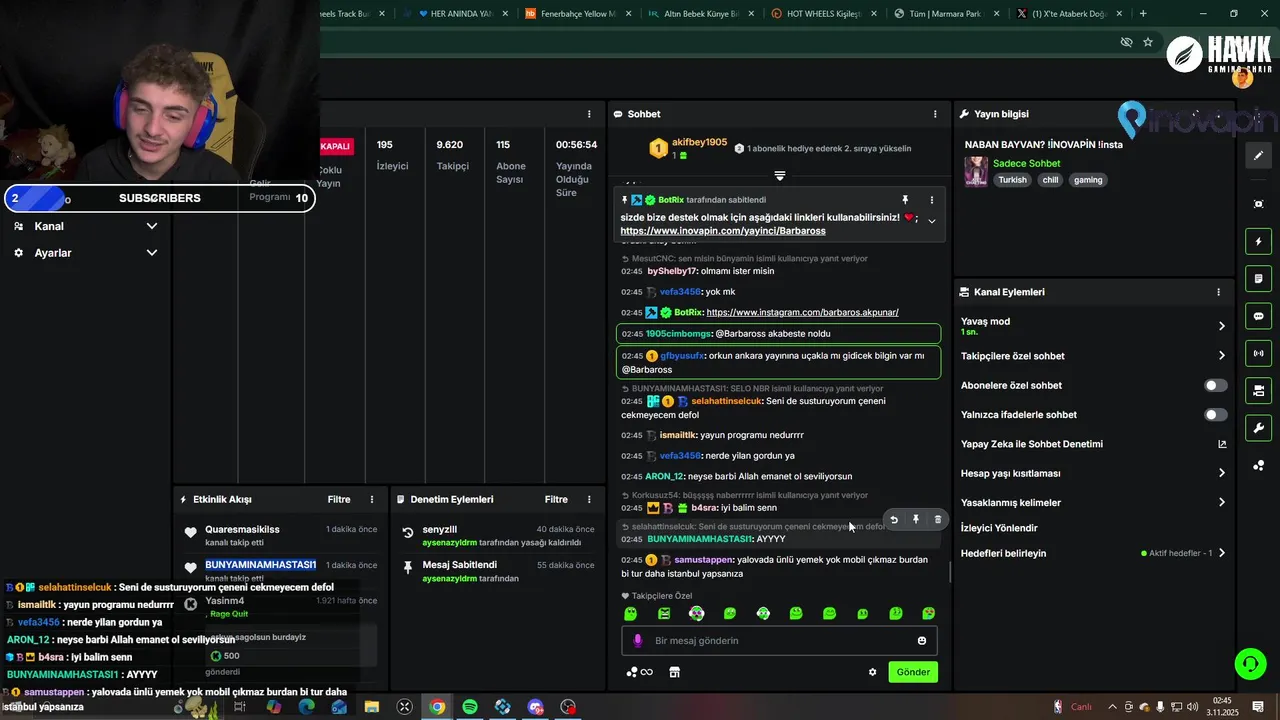The height and width of the screenshot is (720, 1280).
Task: Open Sohbet panel three-dot menu
Action: 935,114
